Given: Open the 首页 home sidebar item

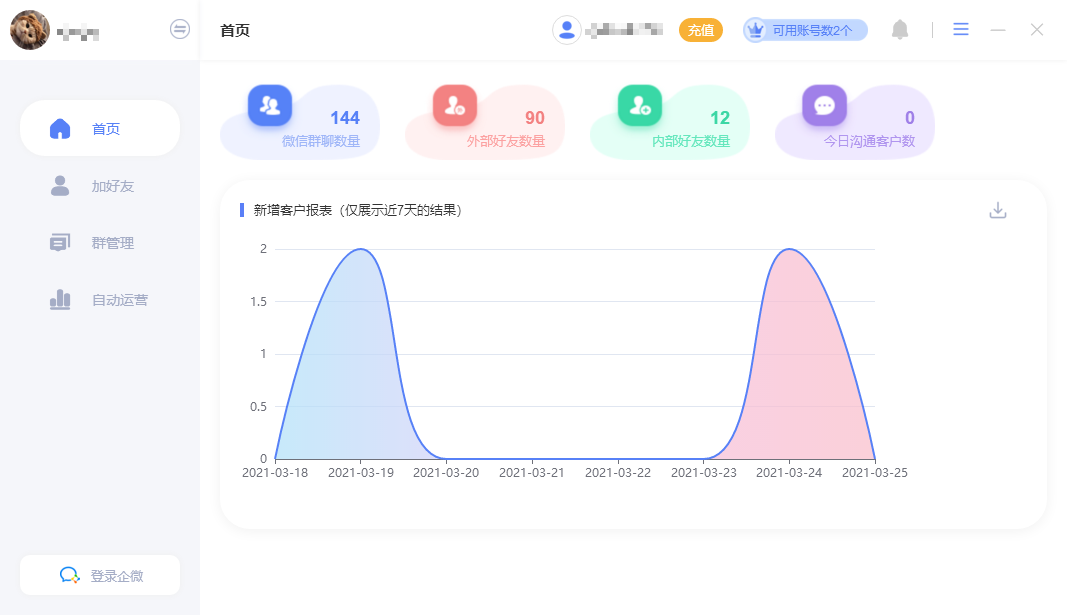Looking at the screenshot, I should point(100,128).
